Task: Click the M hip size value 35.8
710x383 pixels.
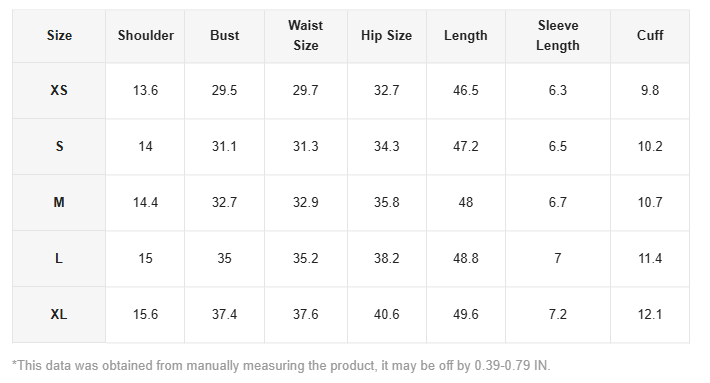Action: [x=386, y=202]
